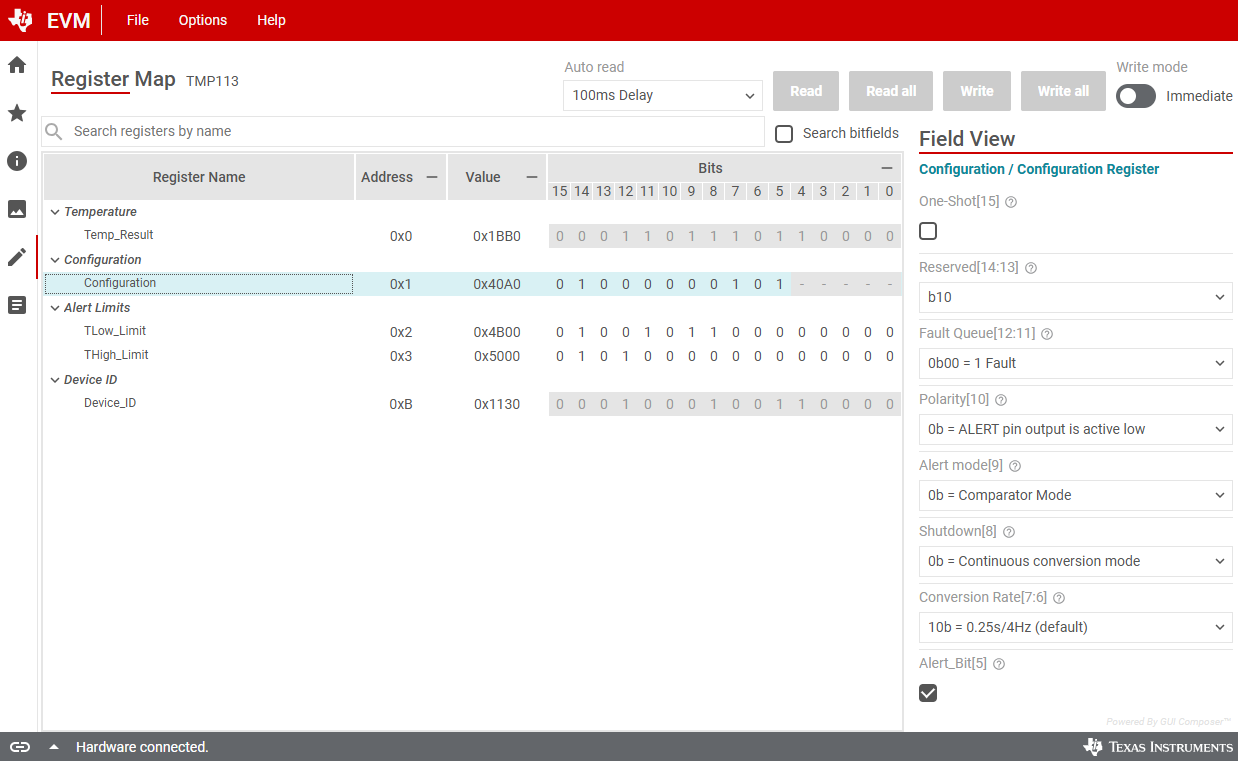This screenshot has width=1238, height=761.
Task: Open the Home page sidebar icon
Action: click(17, 65)
